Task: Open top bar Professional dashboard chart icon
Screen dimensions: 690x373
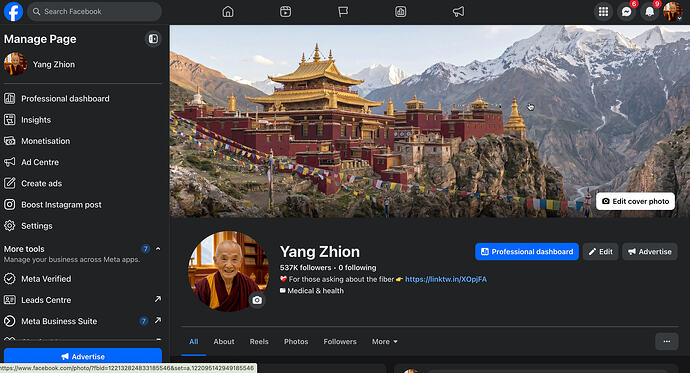Action: tap(400, 11)
